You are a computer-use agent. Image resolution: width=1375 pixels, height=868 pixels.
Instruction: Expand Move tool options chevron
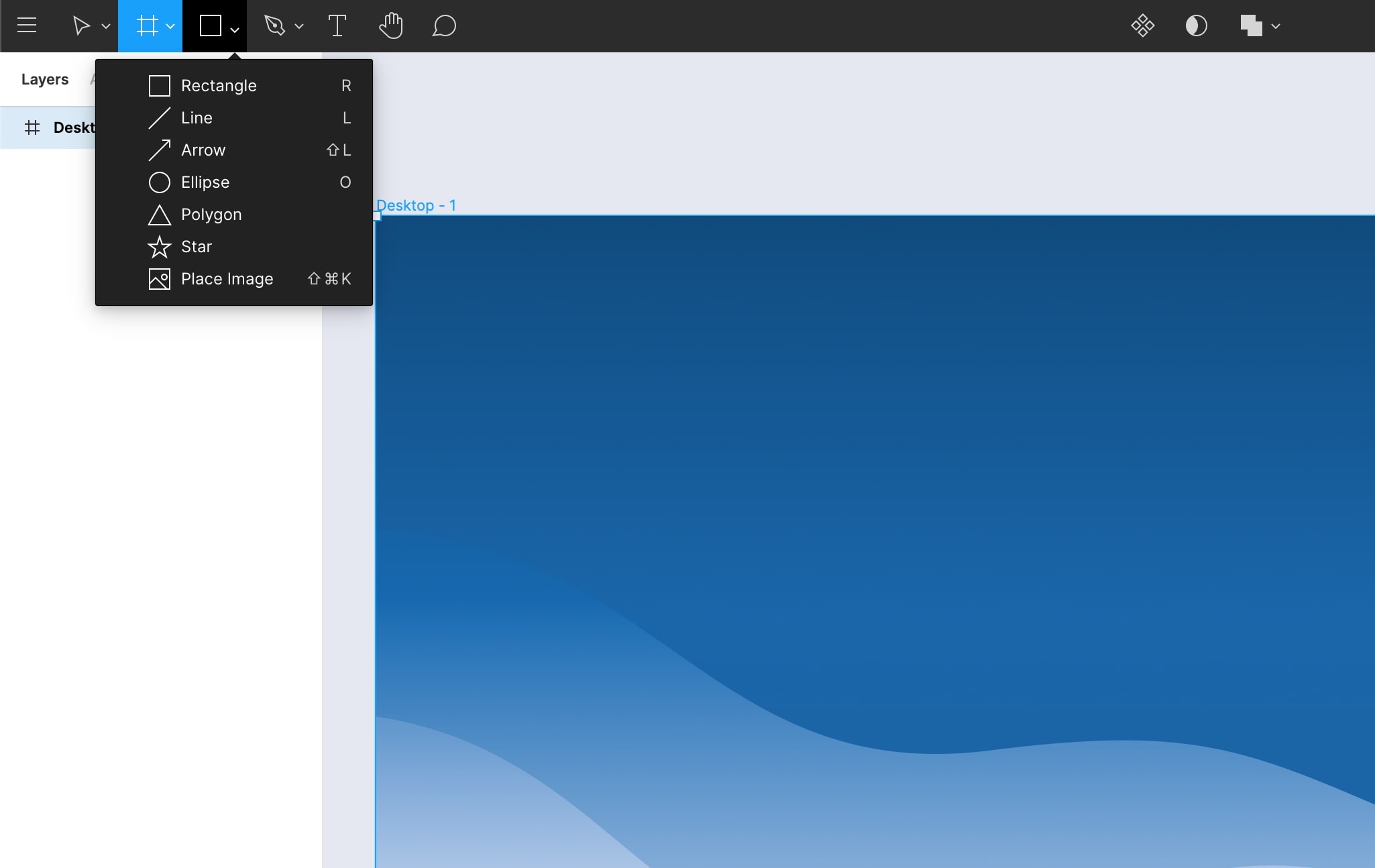coord(106,26)
